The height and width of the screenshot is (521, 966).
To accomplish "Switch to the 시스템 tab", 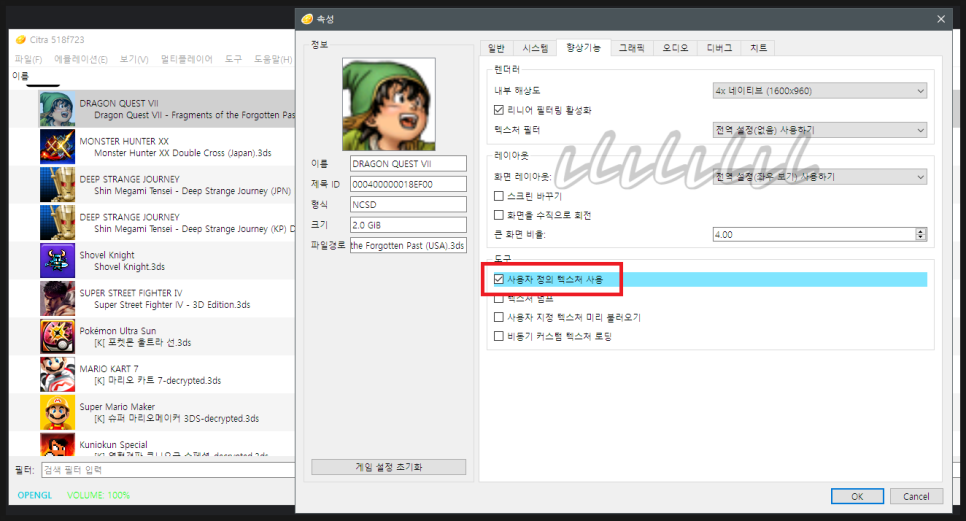I will [535, 48].
